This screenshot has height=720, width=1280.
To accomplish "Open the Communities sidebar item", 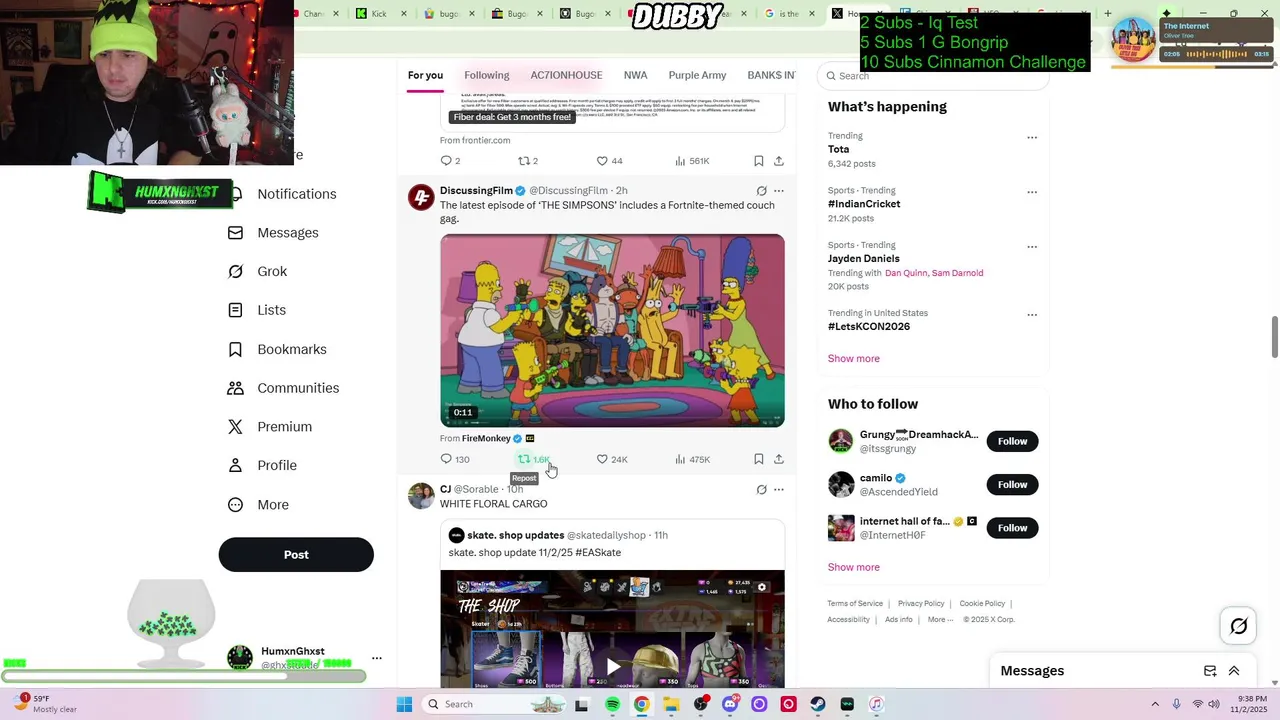I will pos(283,388).
